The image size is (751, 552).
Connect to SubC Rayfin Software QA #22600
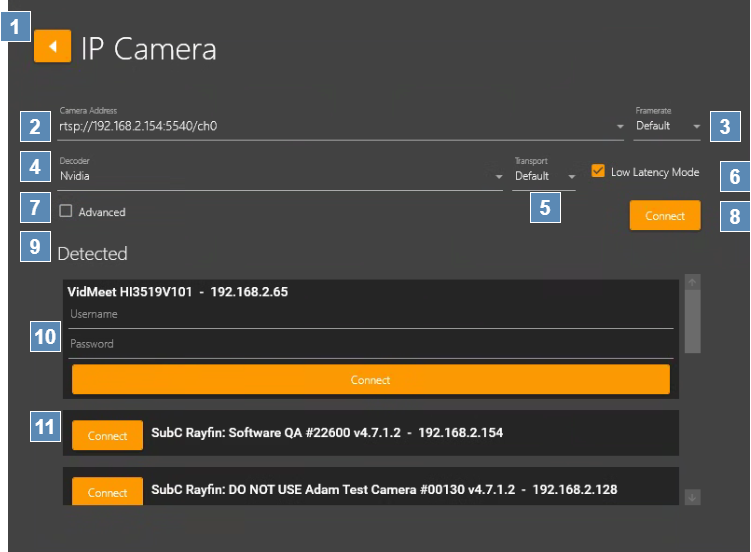click(107, 436)
